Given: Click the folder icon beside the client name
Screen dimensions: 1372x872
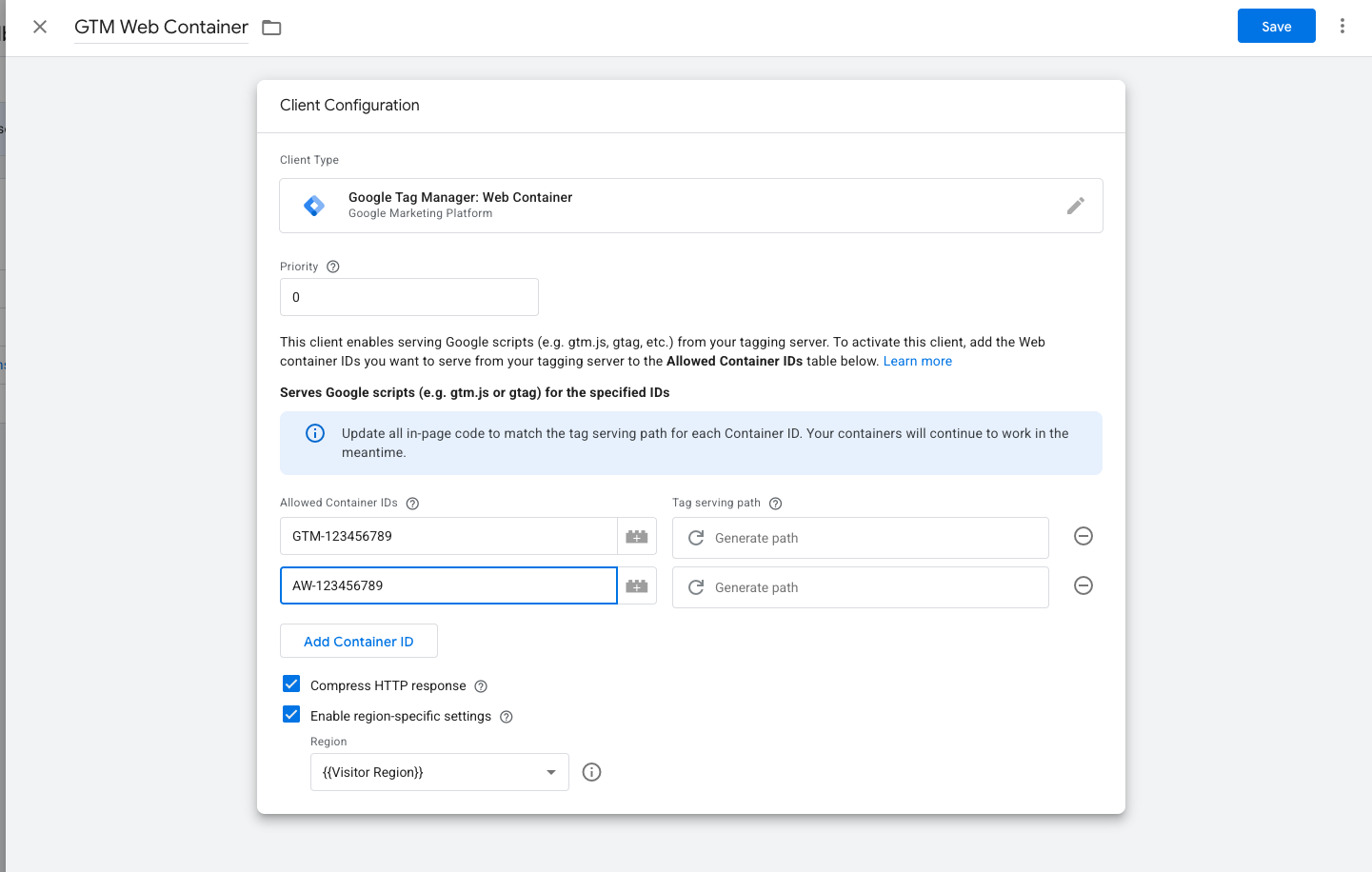Looking at the screenshot, I should click(x=271, y=28).
